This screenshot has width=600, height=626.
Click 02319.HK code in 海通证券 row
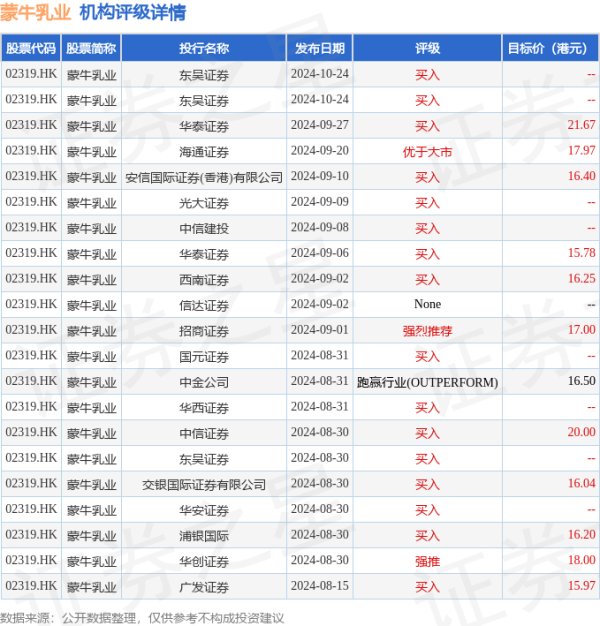click(x=31, y=151)
